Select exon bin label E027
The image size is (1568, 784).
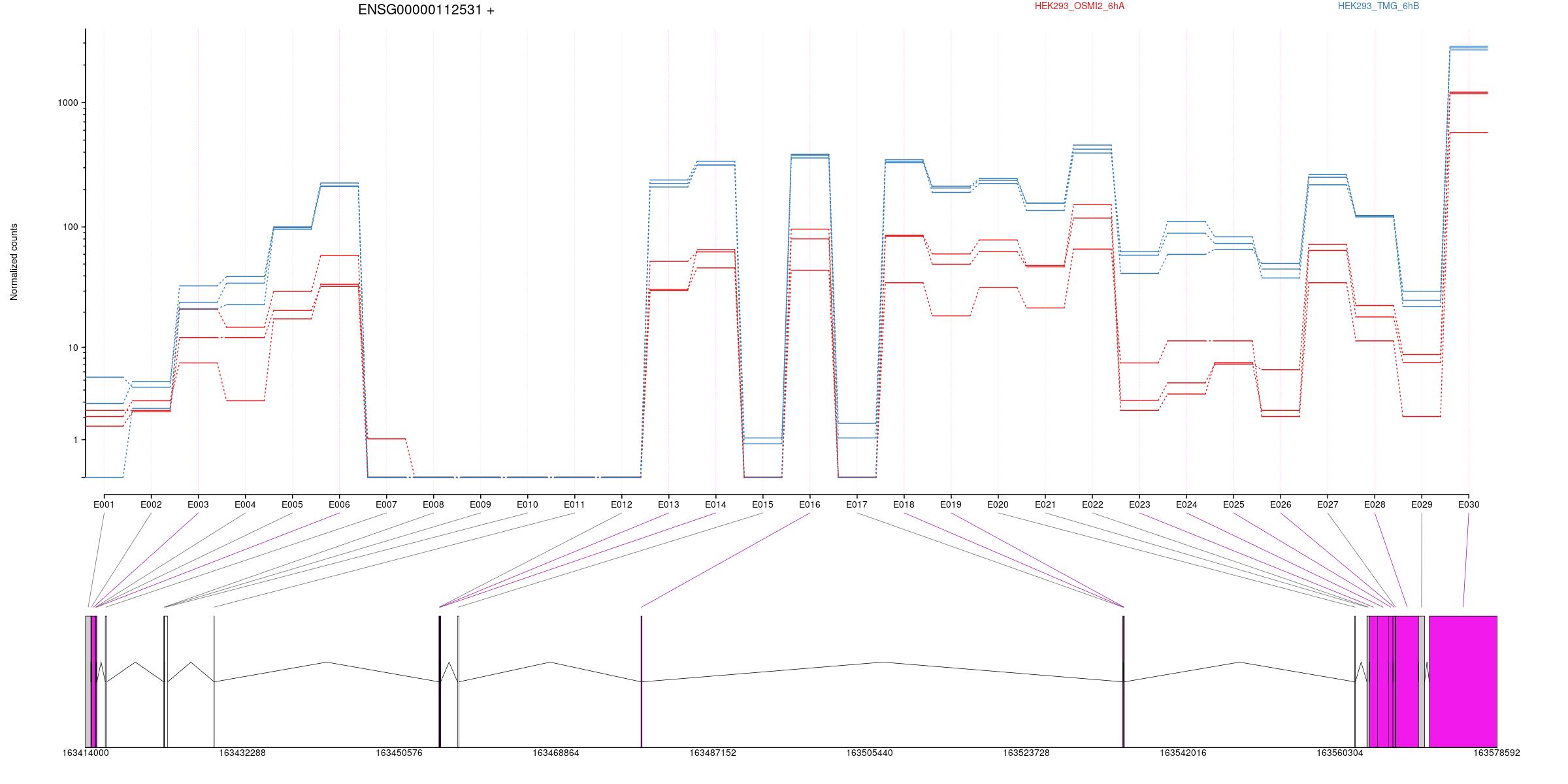tap(1328, 504)
